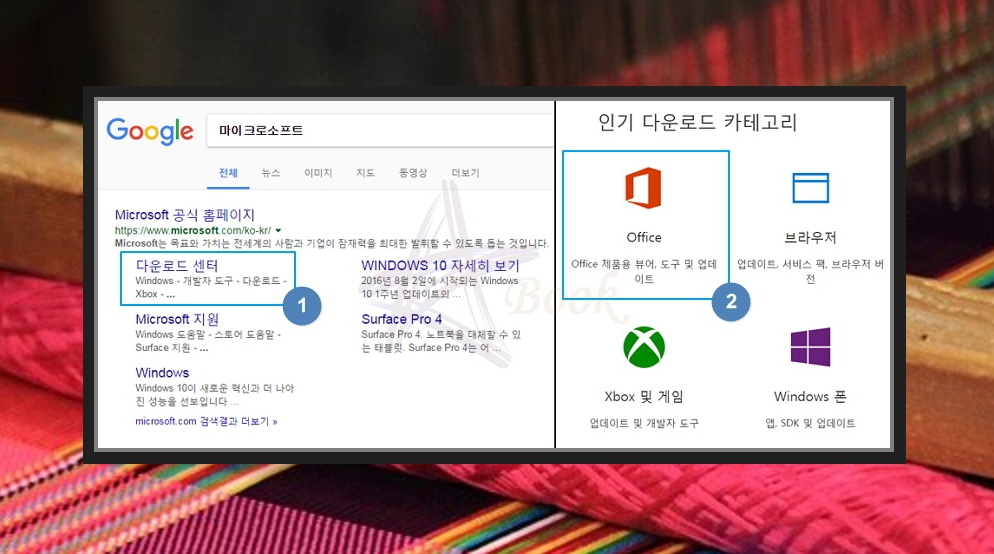Switch to the 지도 tab
Image resolution: width=994 pixels, height=554 pixels.
point(365,173)
